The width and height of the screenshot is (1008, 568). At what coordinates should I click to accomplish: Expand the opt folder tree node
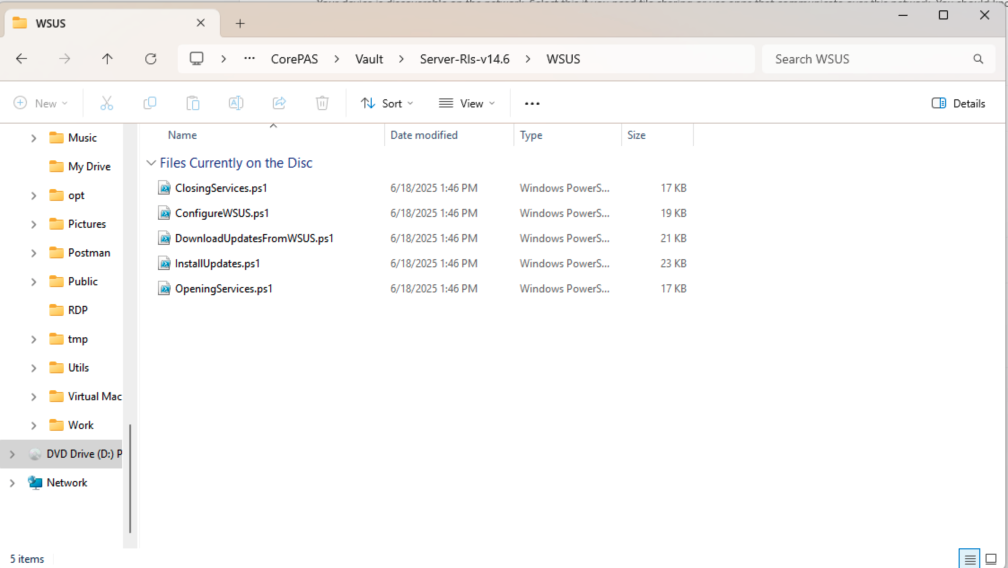[x=33, y=195]
